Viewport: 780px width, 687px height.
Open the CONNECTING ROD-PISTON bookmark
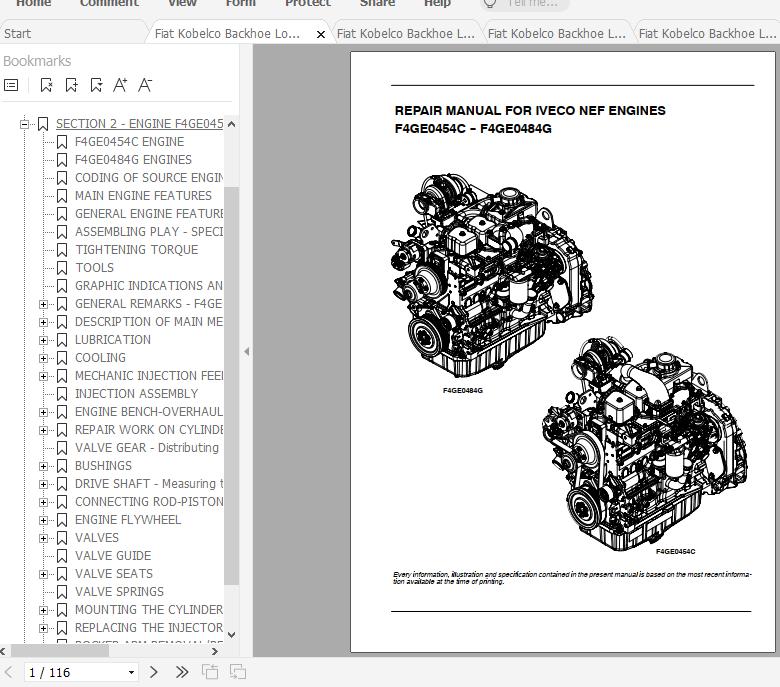tap(149, 501)
